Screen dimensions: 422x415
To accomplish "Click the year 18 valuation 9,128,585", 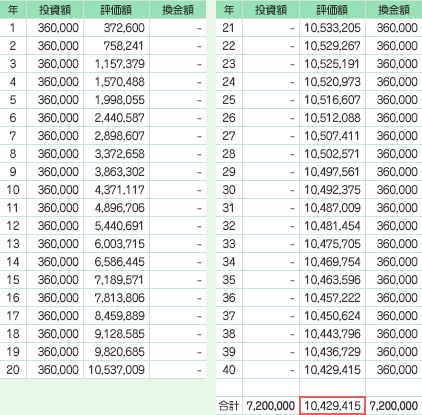I will pos(120,334).
